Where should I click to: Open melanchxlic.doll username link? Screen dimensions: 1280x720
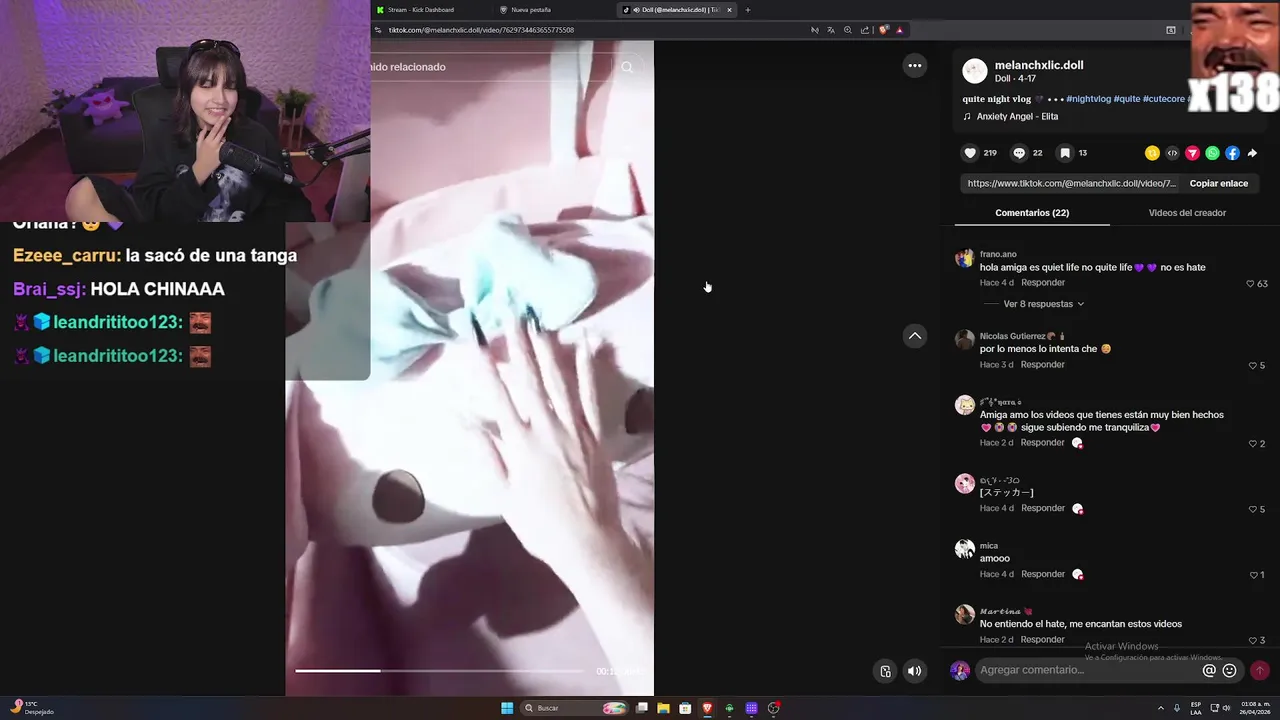click(x=1039, y=65)
